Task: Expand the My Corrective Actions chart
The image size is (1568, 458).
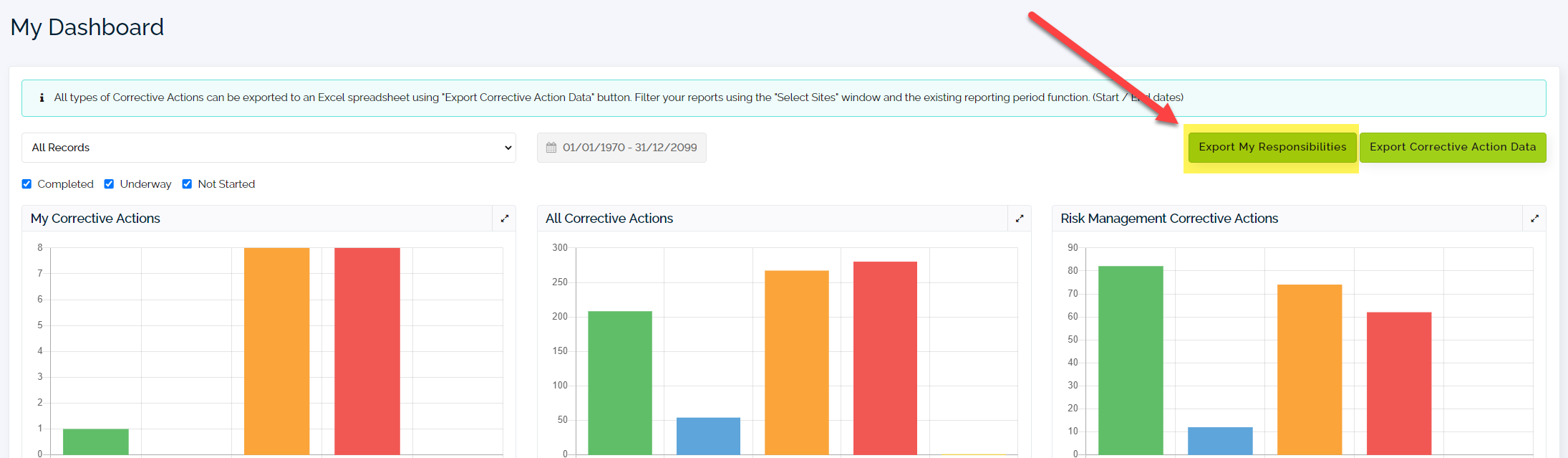Action: tap(505, 219)
